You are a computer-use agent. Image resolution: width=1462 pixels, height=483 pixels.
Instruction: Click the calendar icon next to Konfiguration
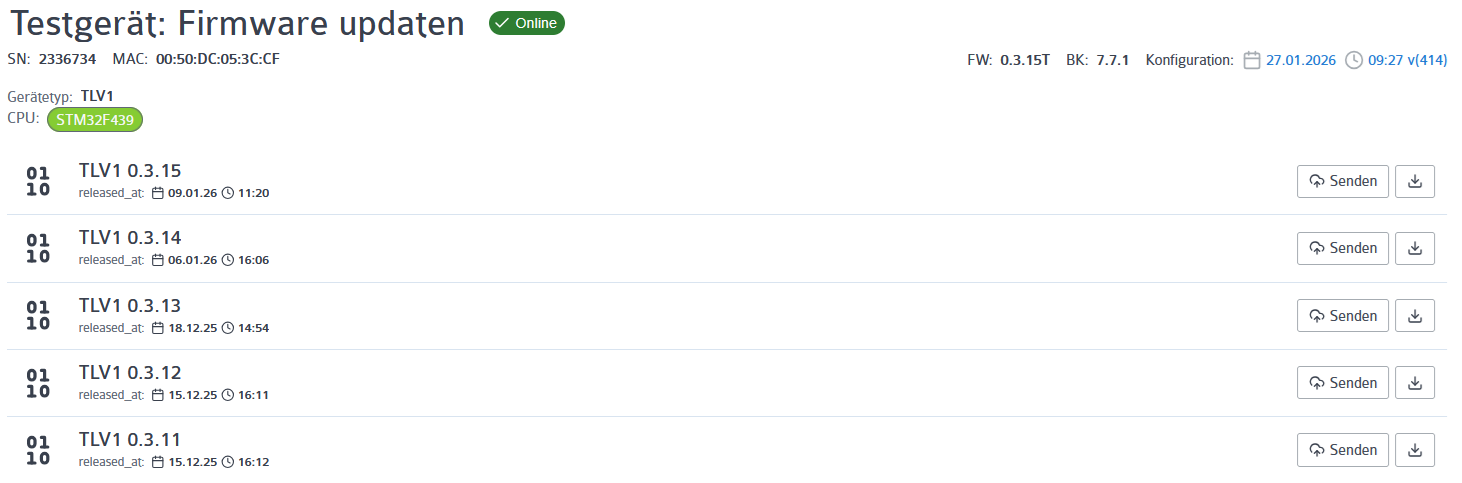(1252, 60)
